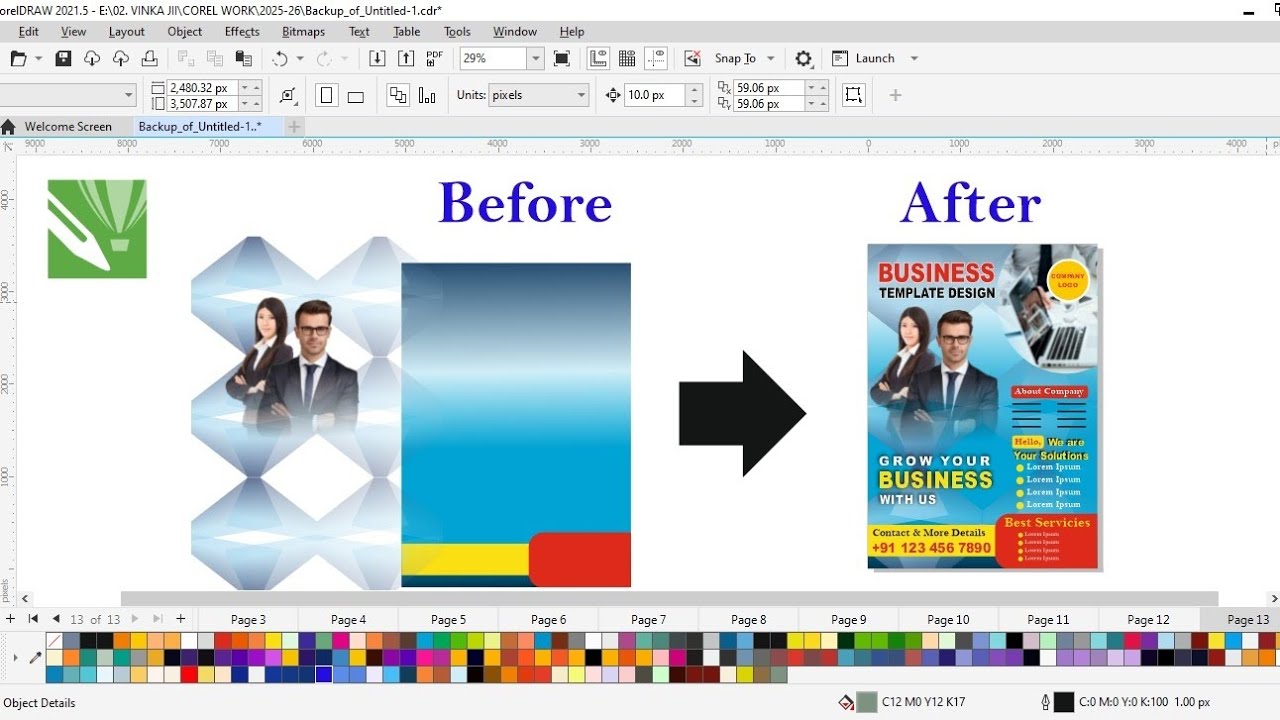The height and width of the screenshot is (720, 1280).
Task: Switch to the Welcome Screen tab
Action: [x=68, y=127]
